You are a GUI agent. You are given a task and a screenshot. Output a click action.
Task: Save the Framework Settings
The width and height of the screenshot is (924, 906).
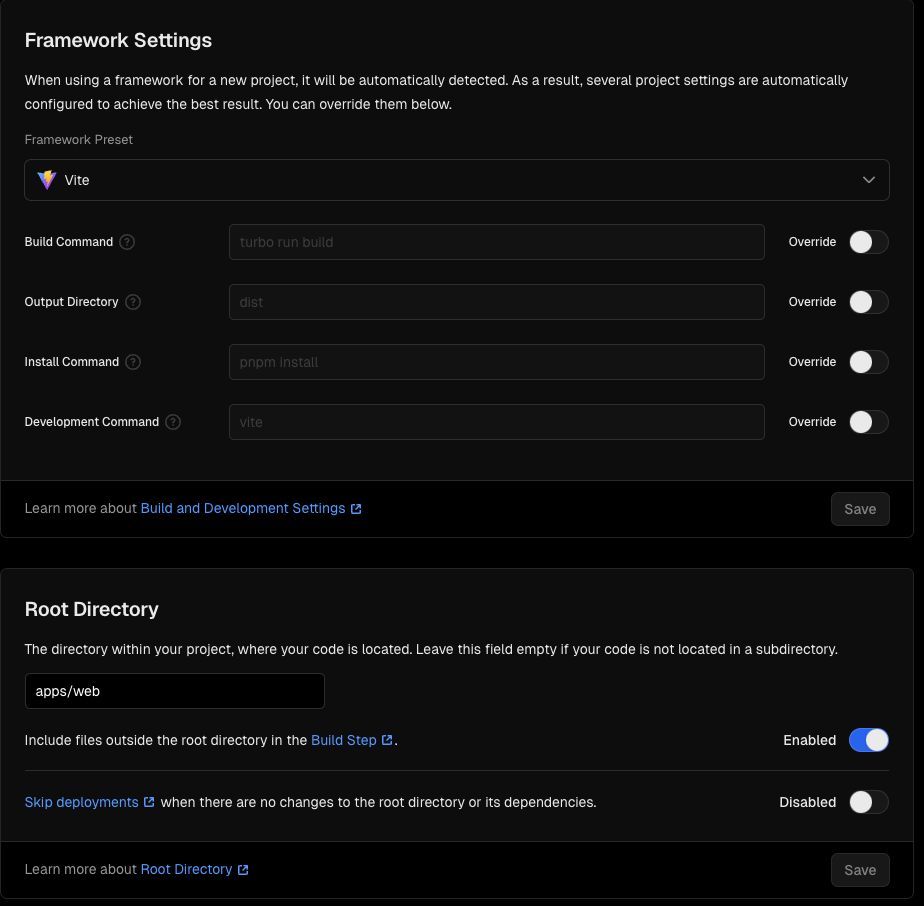click(860, 509)
